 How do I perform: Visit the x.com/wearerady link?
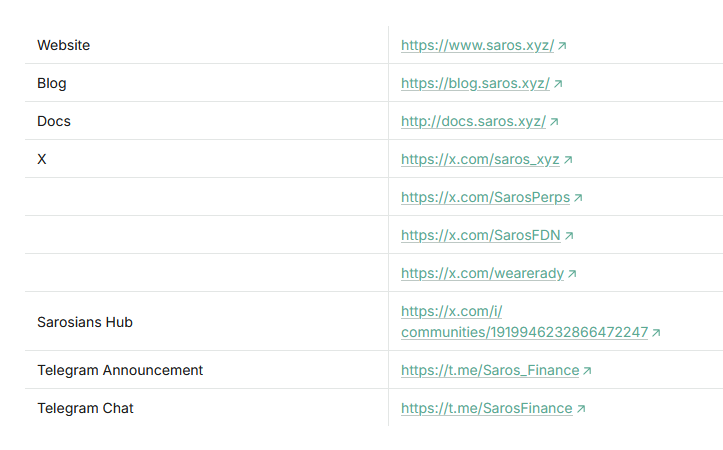[x=482, y=274]
